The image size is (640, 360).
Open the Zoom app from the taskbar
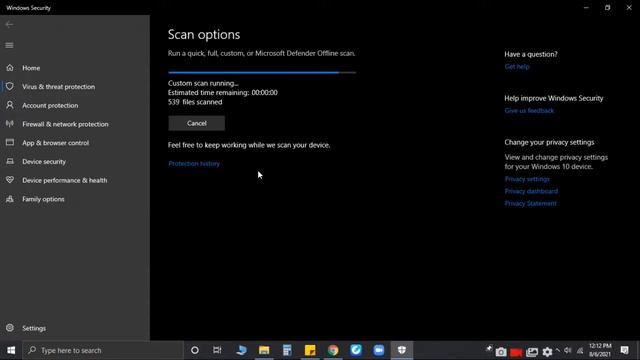(x=379, y=350)
